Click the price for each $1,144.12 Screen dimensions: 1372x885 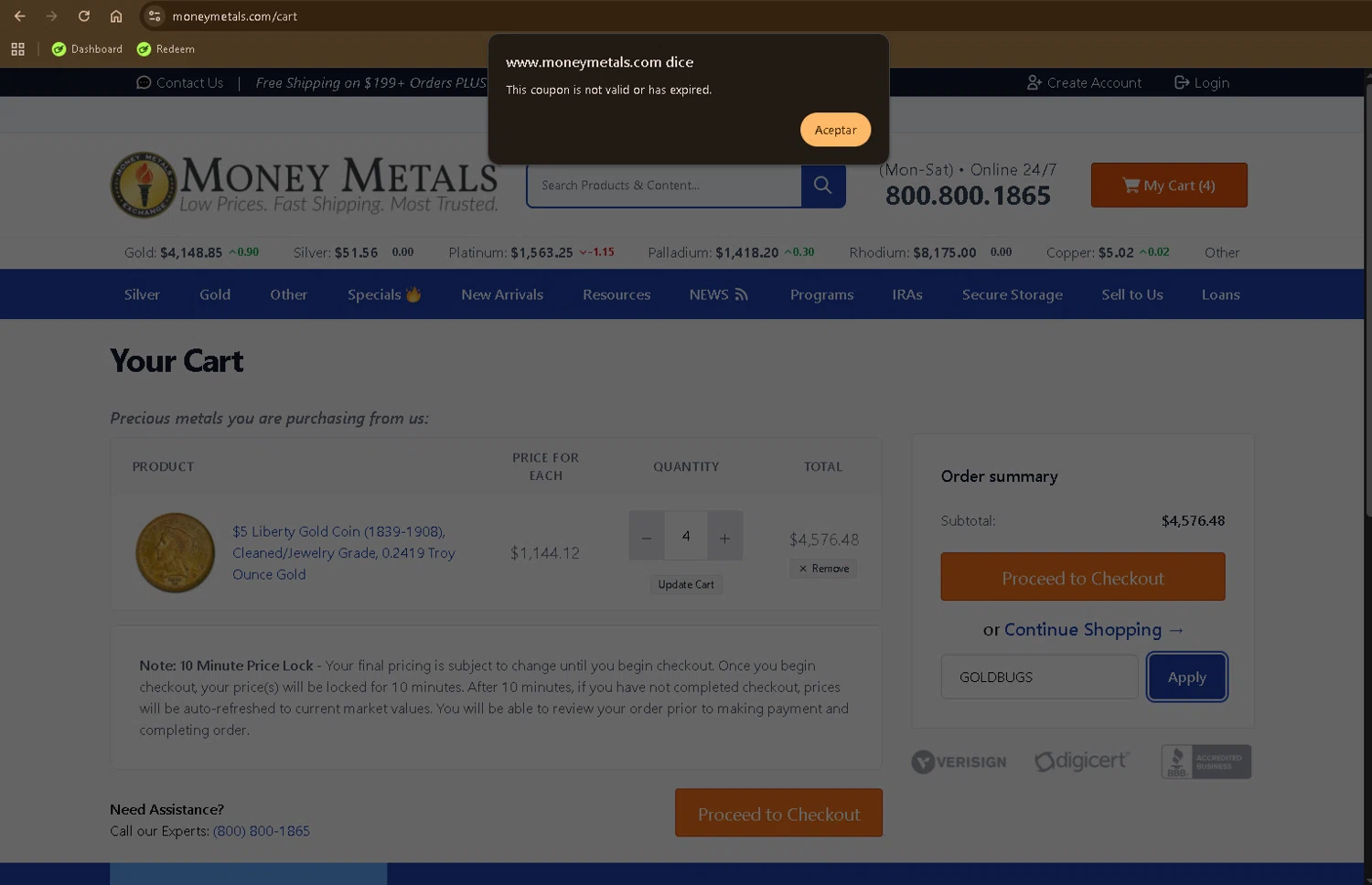(x=545, y=553)
